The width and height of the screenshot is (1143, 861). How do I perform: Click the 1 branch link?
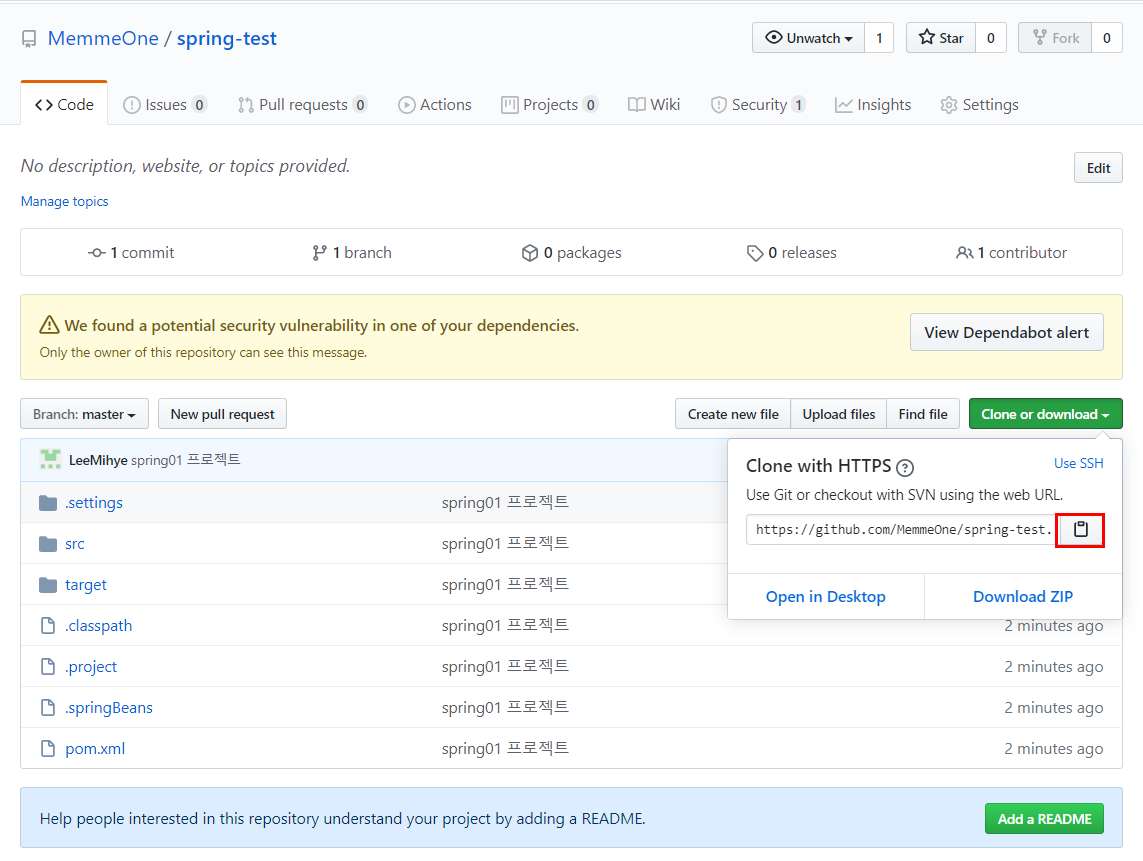352,253
